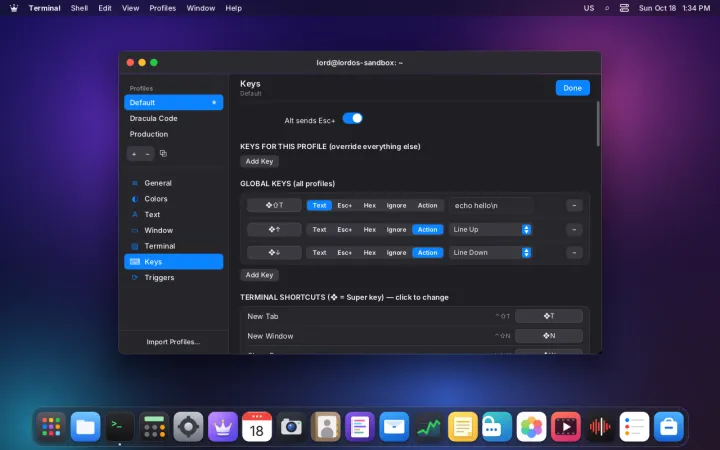The height and width of the screenshot is (450, 720).
Task: Change the New Tab shortcut button
Action: [x=549, y=316]
